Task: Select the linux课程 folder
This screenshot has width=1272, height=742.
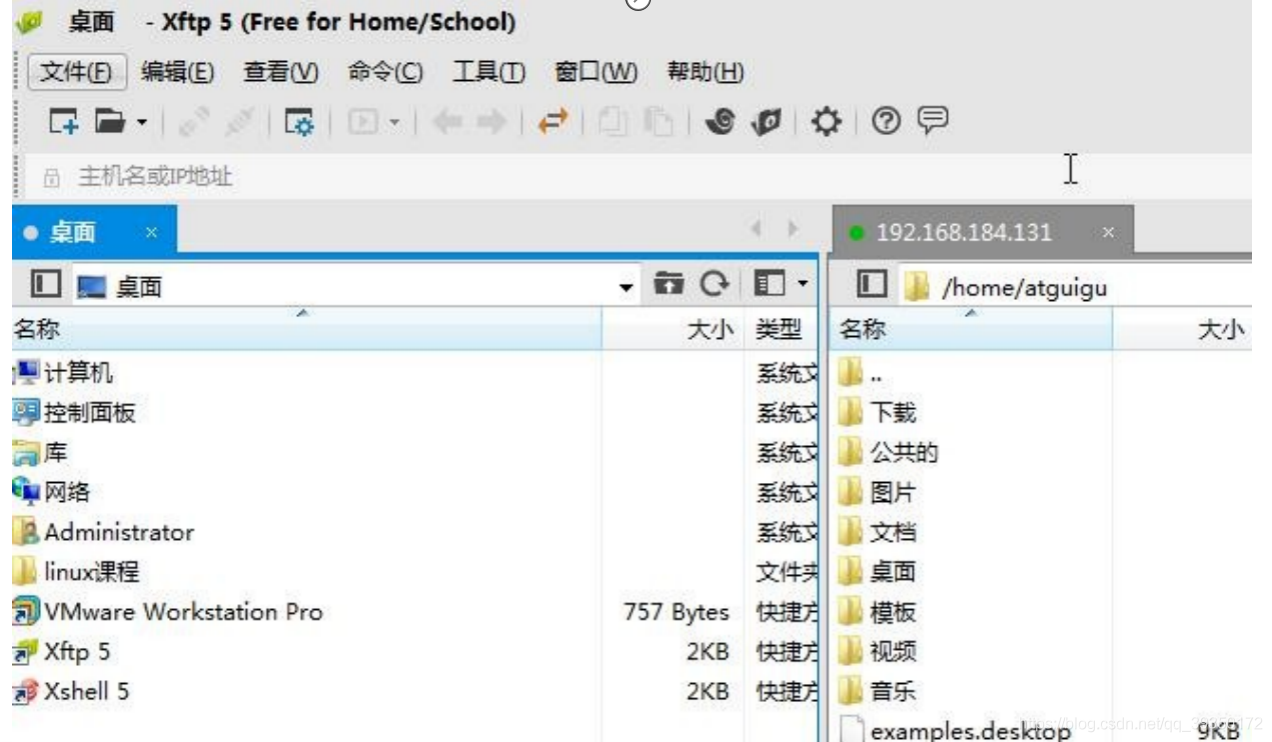Action: tap(77, 572)
